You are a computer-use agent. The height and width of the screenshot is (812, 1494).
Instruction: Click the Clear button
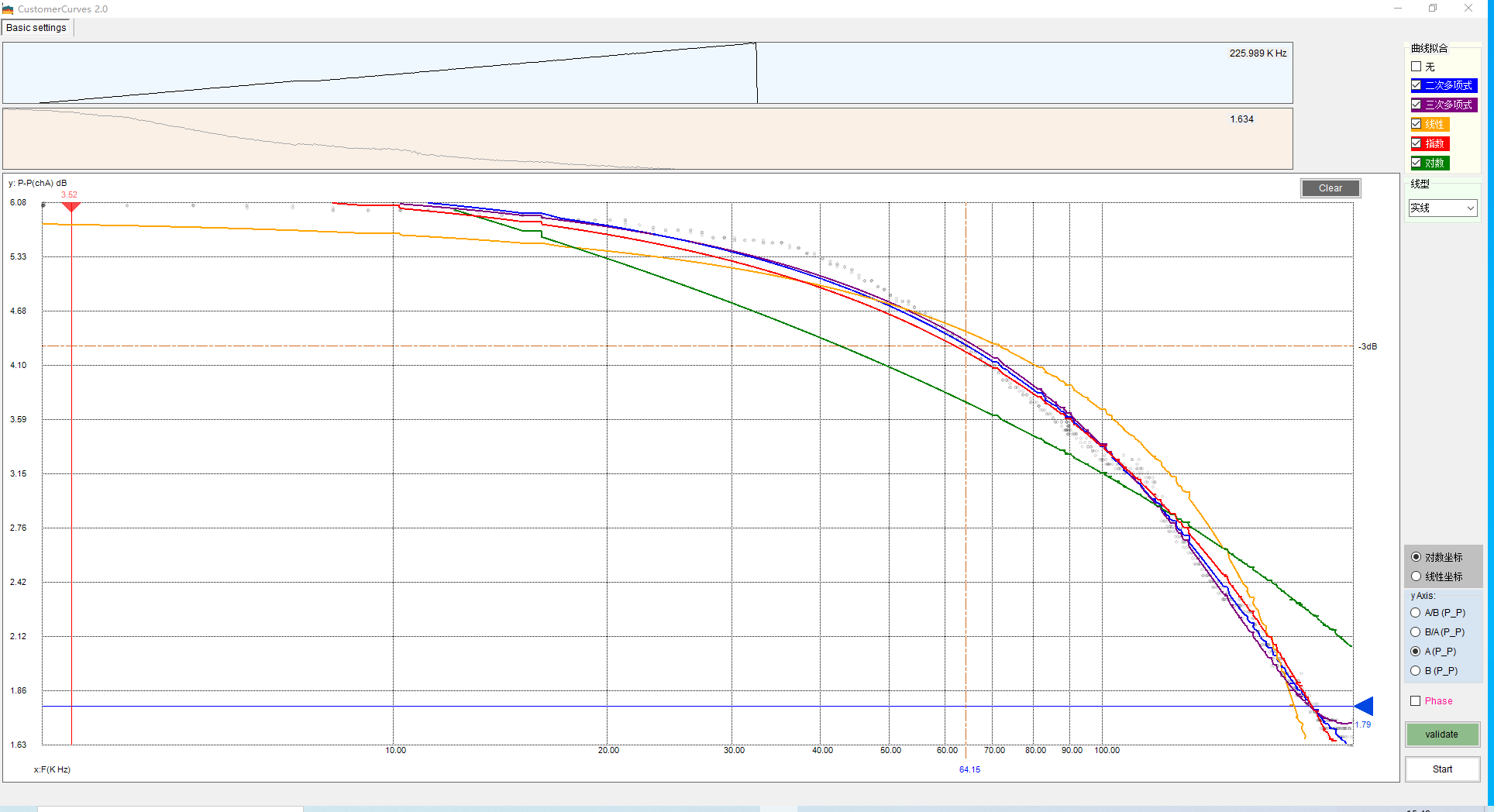coord(1330,188)
